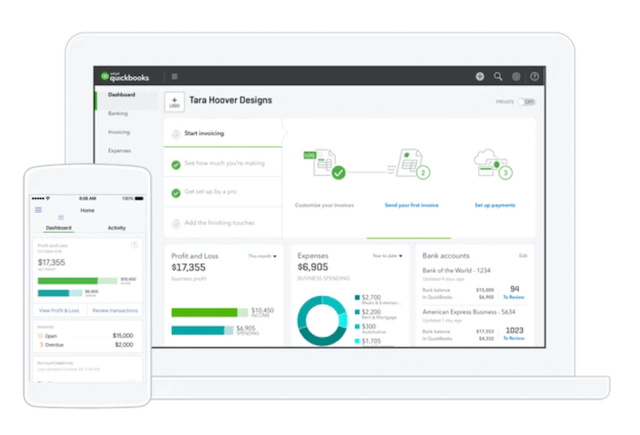Tap the phone battery status icon
640x435 pixels.
(x=139, y=198)
